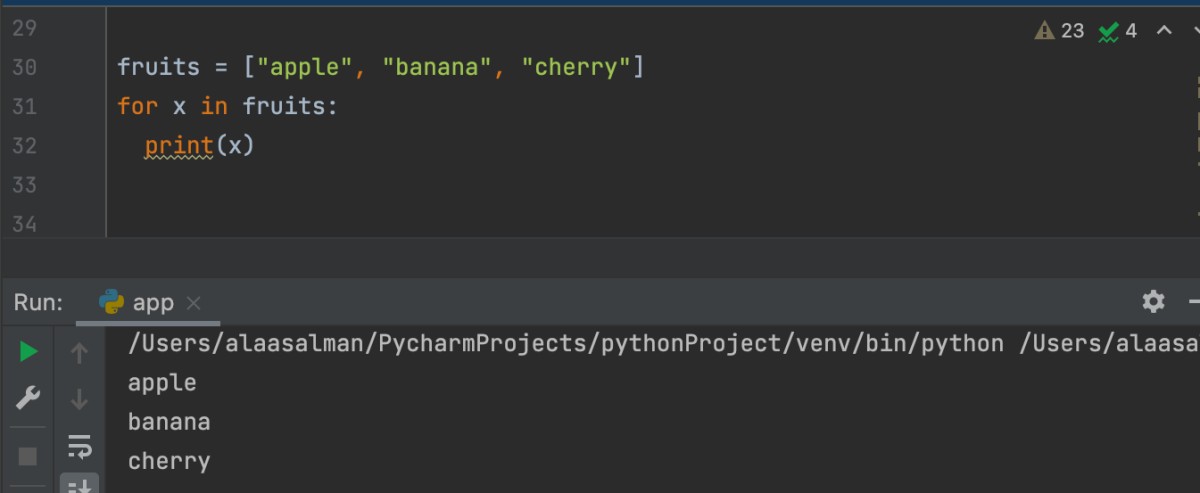Image resolution: width=1200 pixels, height=493 pixels.
Task: Toggle scroll to end in console
Action: (x=80, y=485)
